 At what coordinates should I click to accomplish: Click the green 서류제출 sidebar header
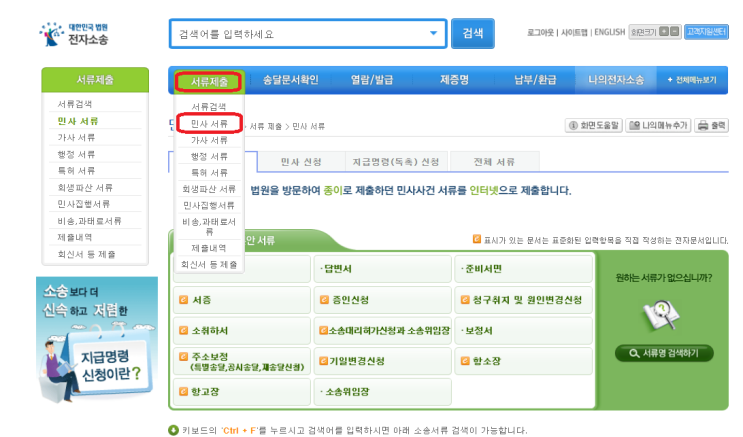point(95,80)
